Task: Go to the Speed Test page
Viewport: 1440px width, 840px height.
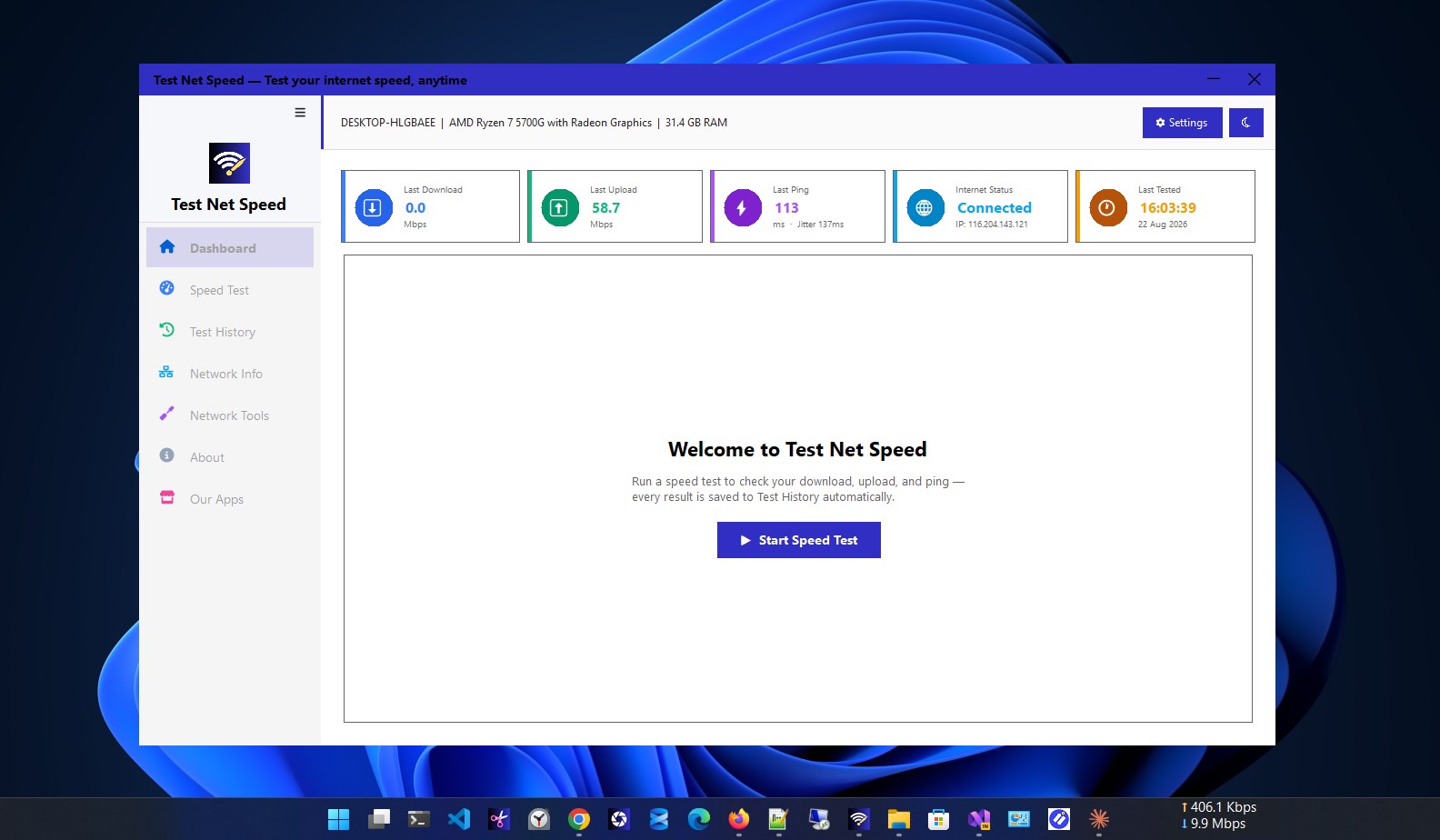Action: click(x=230, y=289)
